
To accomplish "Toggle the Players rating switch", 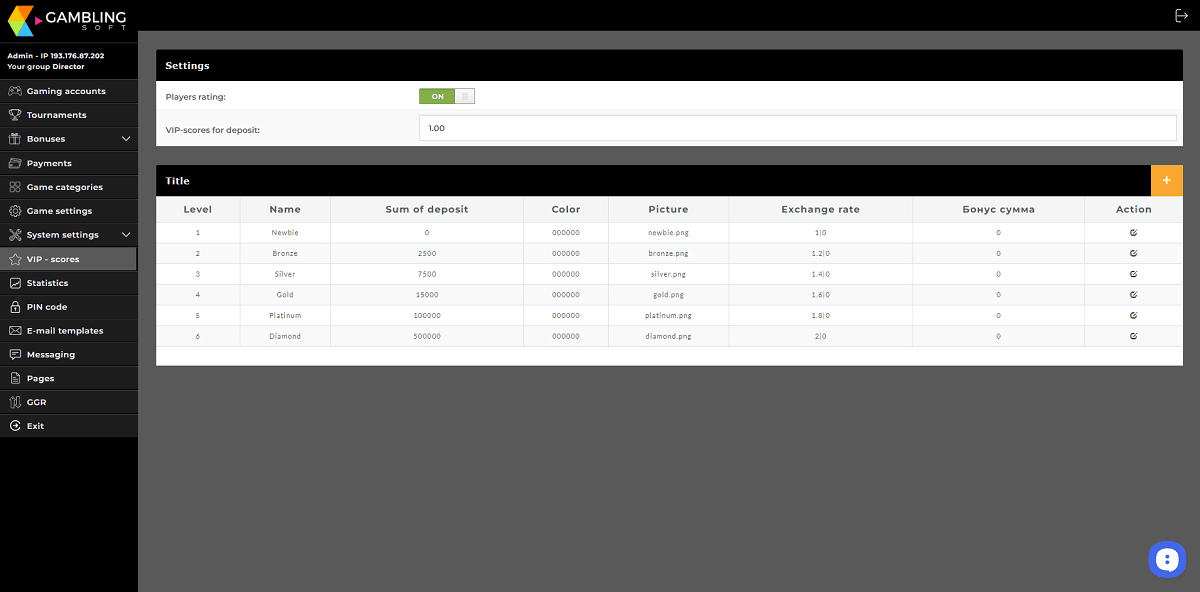I will click(x=447, y=96).
